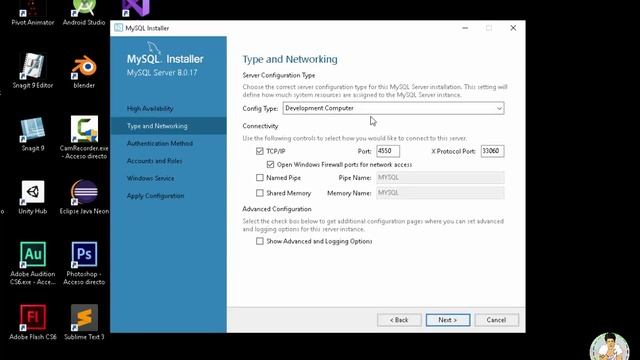This screenshot has width=640, height=360.
Task: Launch Adobe Flash CS6 from the desktop
Action: (x=33, y=322)
